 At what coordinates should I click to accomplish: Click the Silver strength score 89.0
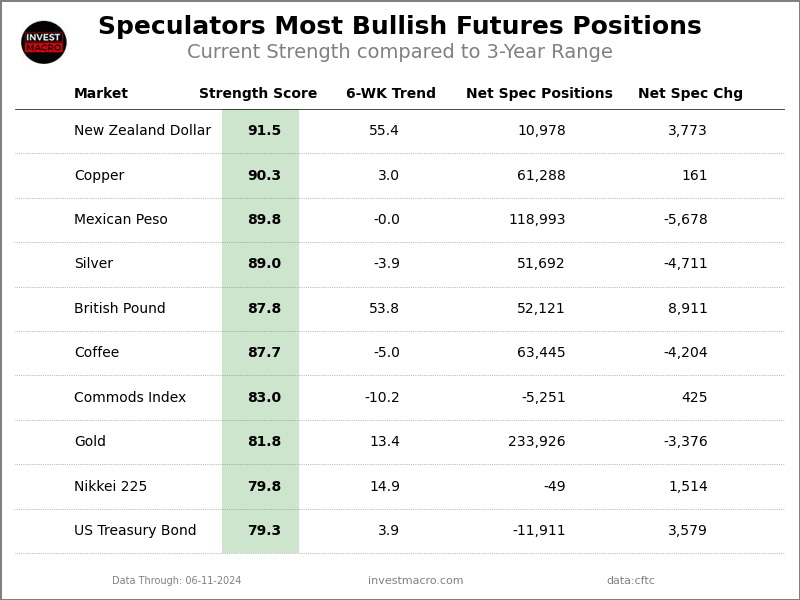pyautogui.click(x=264, y=264)
